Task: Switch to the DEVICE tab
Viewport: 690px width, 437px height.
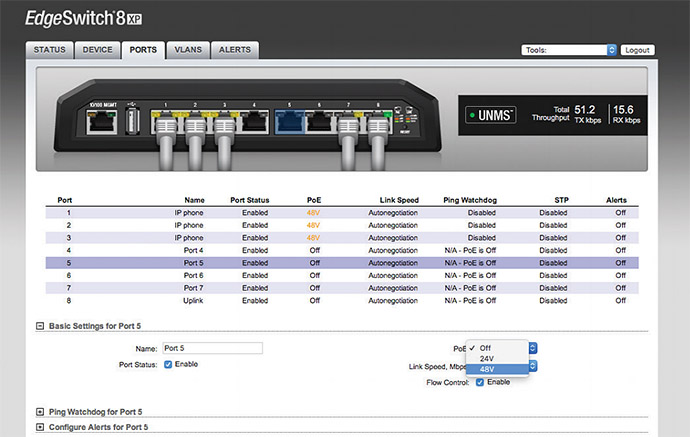Action: click(97, 50)
